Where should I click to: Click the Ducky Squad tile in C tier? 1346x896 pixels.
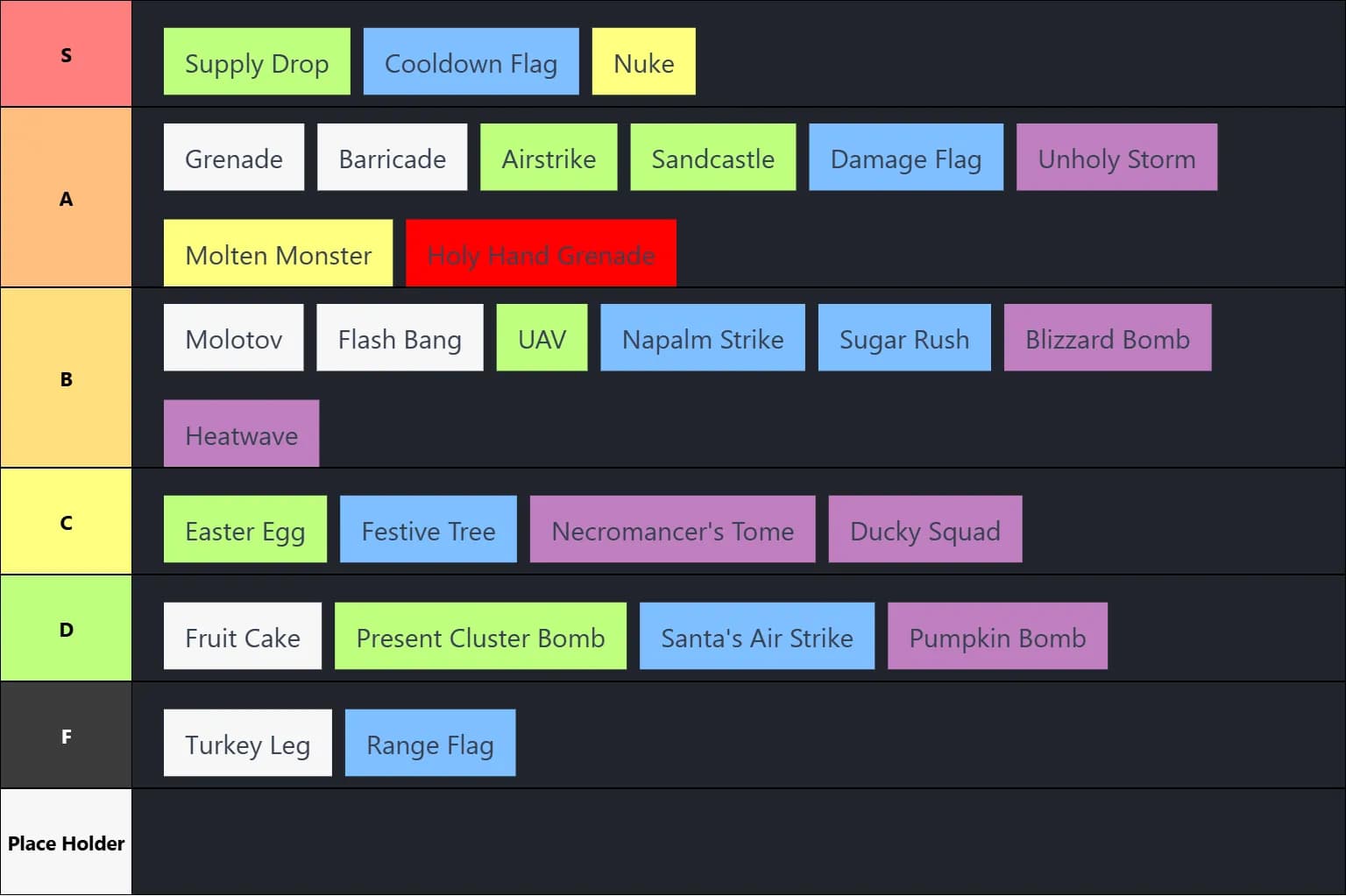point(924,529)
